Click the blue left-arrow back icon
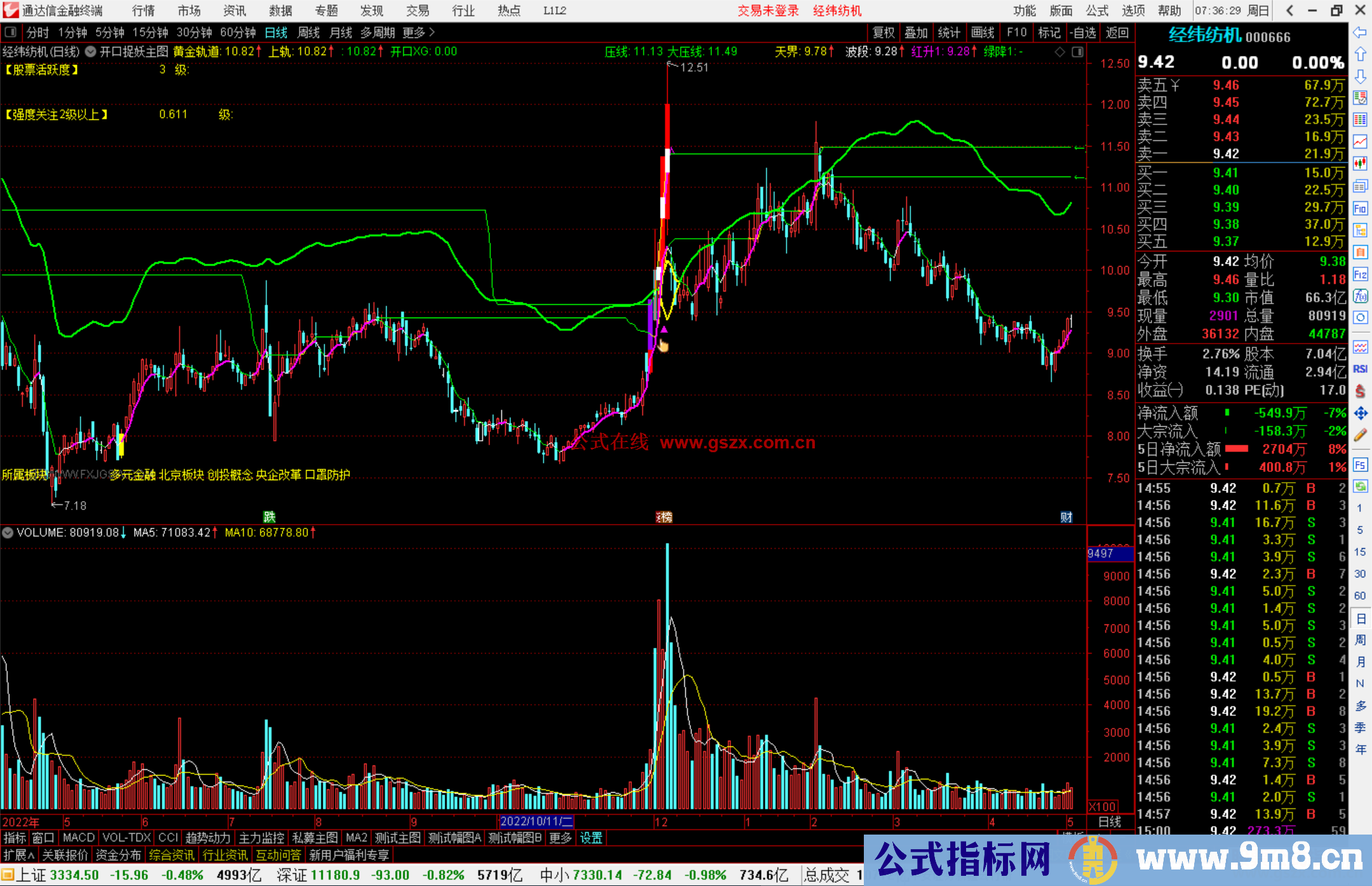 point(1360,32)
